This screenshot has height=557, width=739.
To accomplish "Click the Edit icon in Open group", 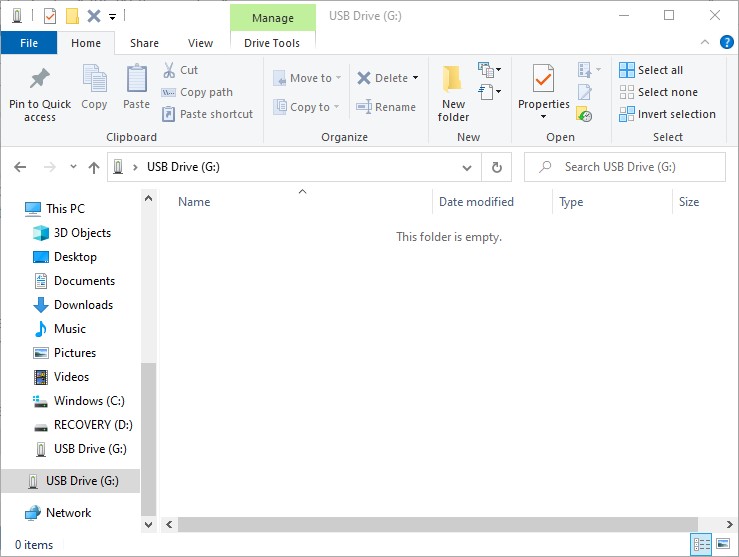I will [585, 92].
